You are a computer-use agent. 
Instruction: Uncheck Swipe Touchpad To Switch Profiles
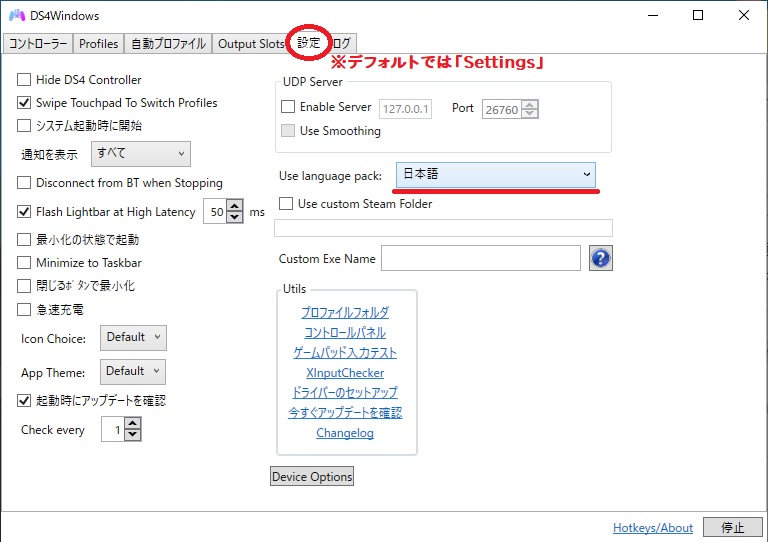click(25, 103)
